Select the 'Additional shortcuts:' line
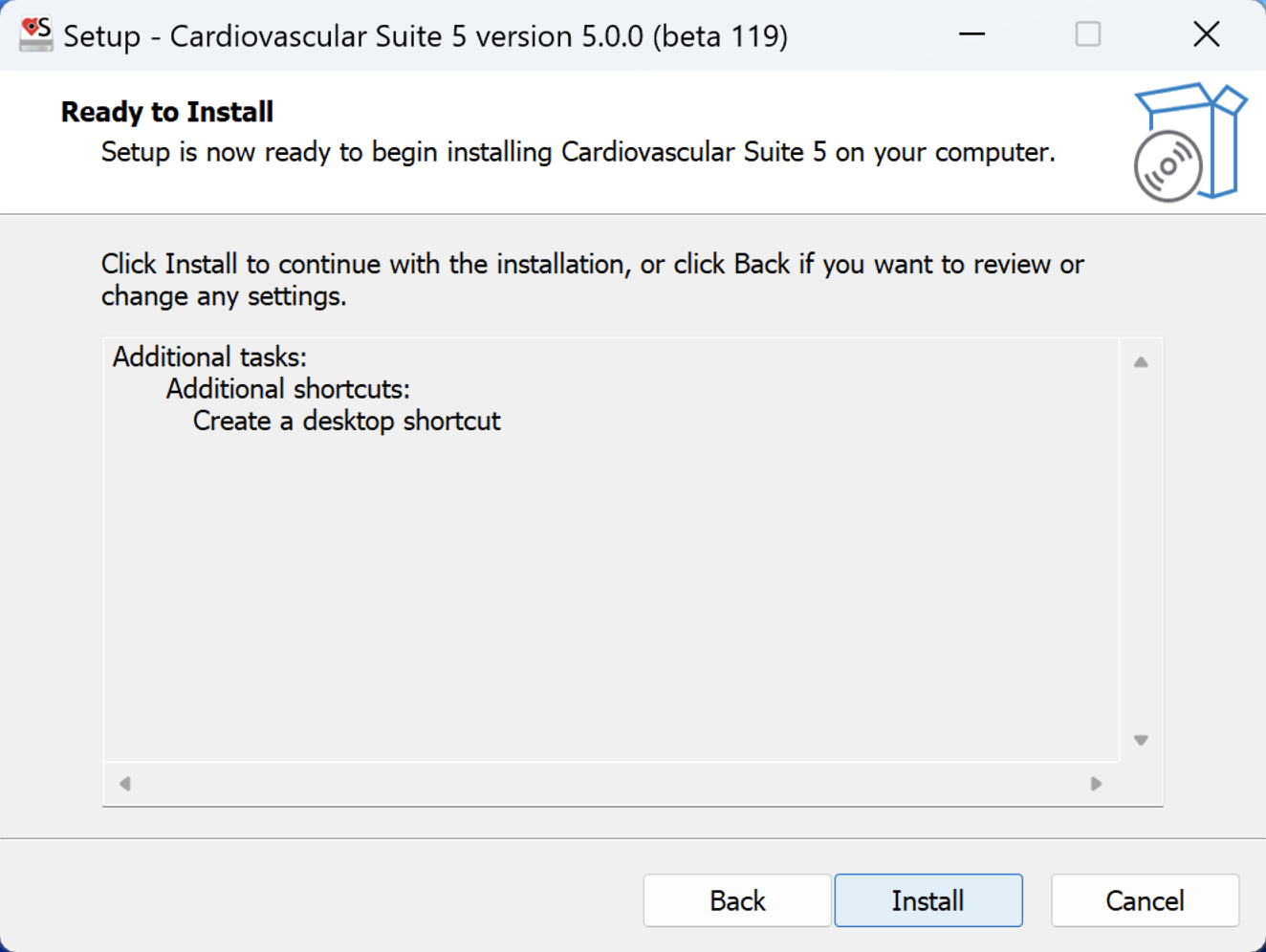 point(287,388)
